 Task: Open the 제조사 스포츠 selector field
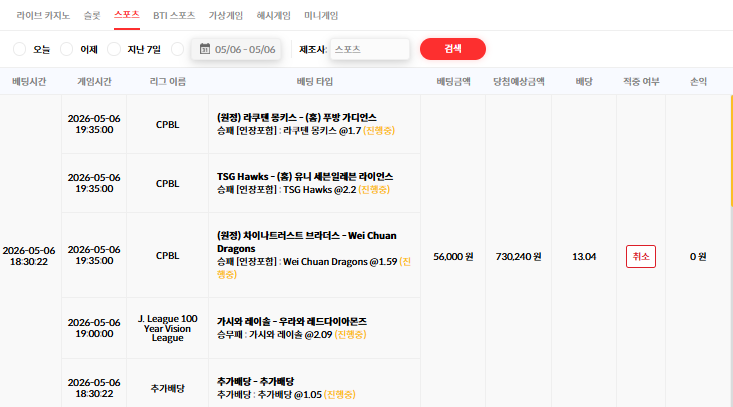pyautogui.click(x=370, y=49)
